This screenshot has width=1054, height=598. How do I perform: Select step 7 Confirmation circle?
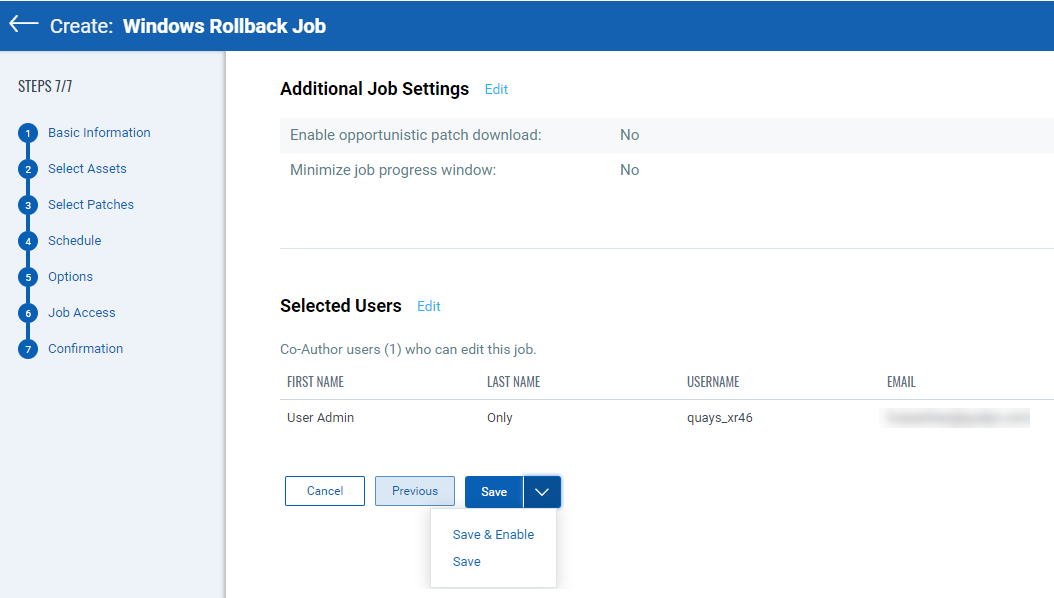click(x=27, y=348)
